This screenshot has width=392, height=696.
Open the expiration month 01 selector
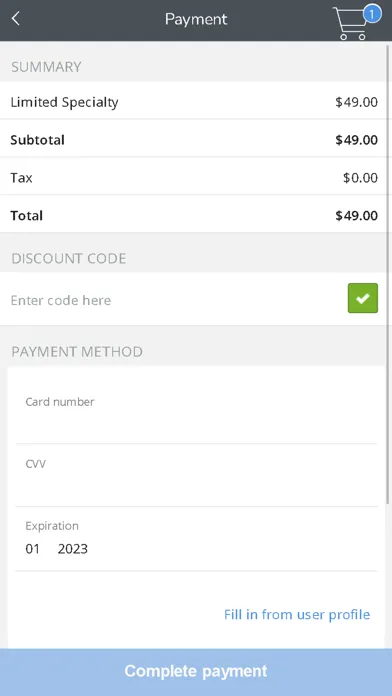pyautogui.click(x=32, y=549)
